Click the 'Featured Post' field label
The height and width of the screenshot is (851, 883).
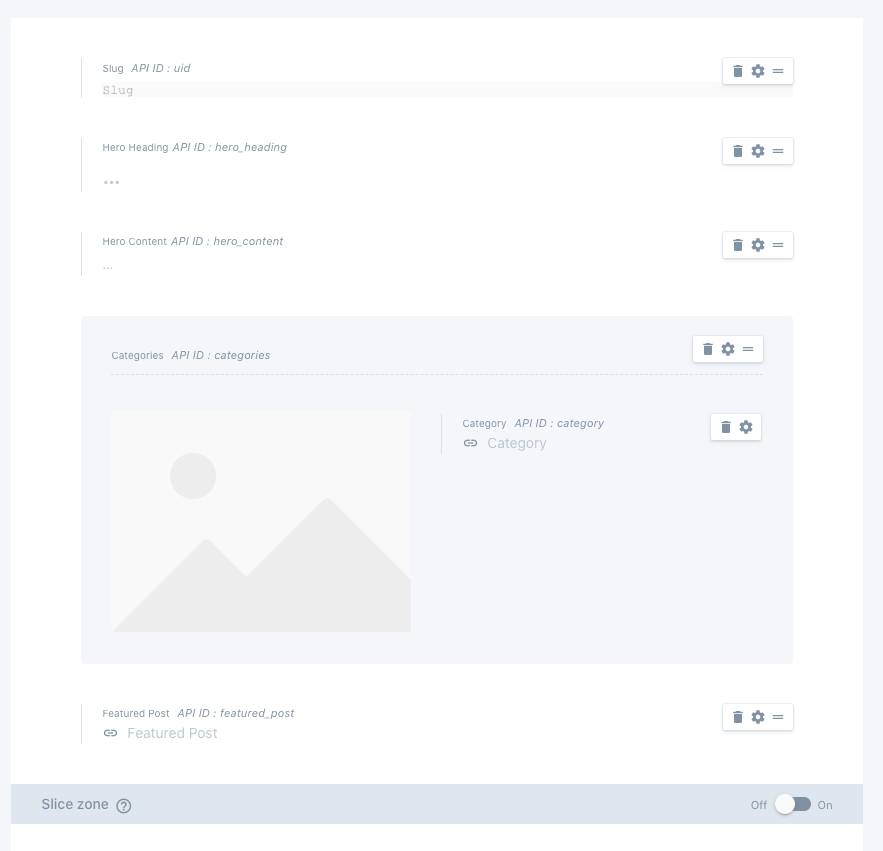coord(136,713)
